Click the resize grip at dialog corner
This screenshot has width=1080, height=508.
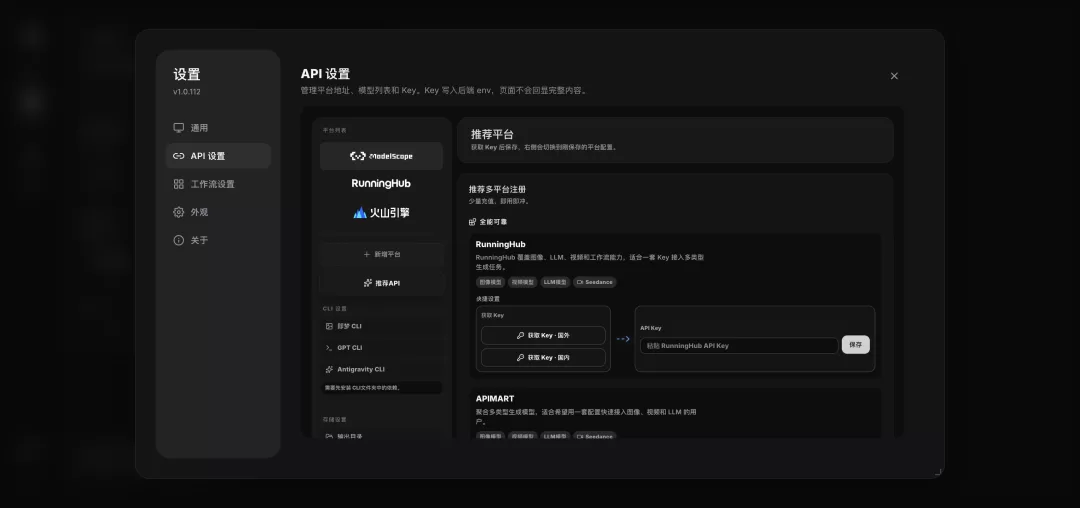click(x=937, y=472)
